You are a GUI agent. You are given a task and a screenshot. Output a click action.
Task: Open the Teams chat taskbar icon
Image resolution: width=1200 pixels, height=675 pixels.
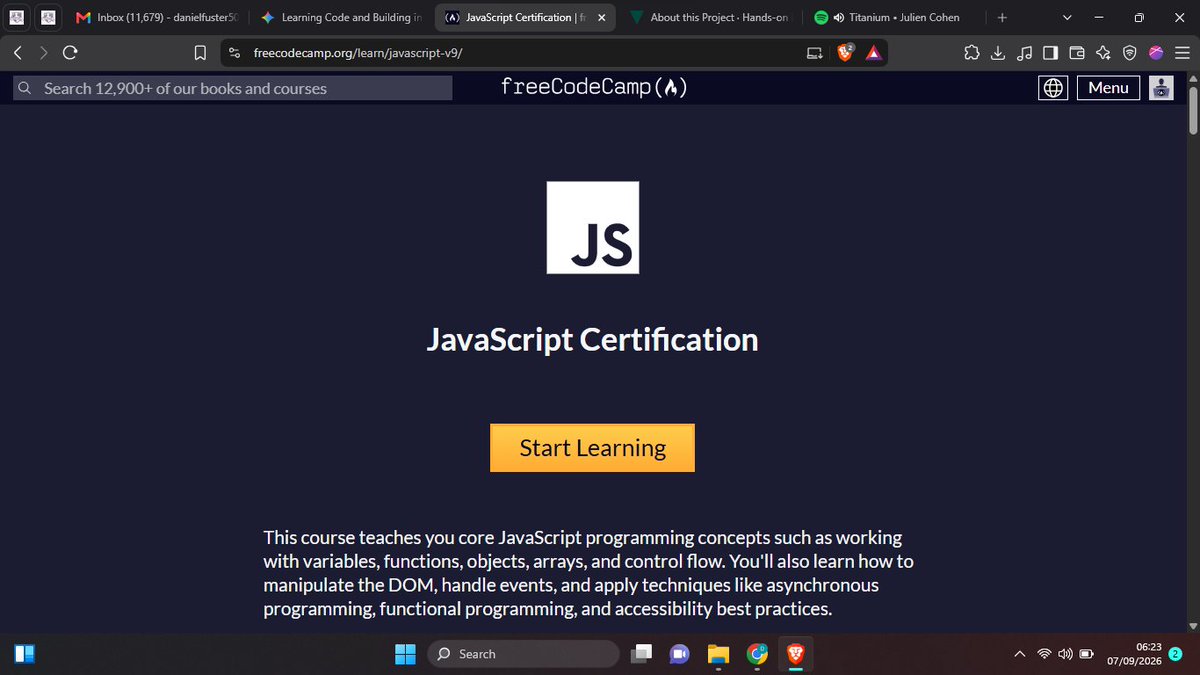680,654
